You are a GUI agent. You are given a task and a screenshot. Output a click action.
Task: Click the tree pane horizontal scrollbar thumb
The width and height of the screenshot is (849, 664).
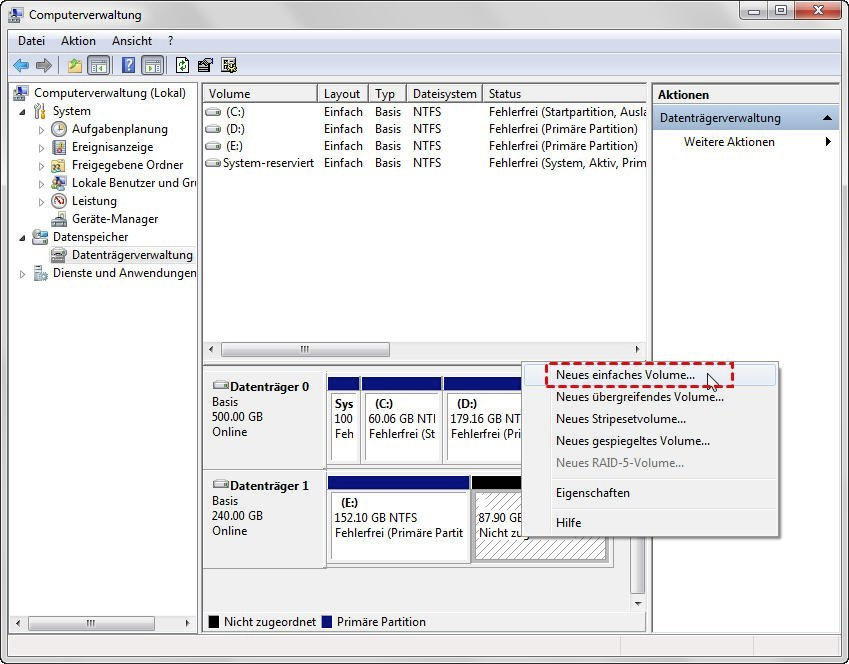click(91, 623)
